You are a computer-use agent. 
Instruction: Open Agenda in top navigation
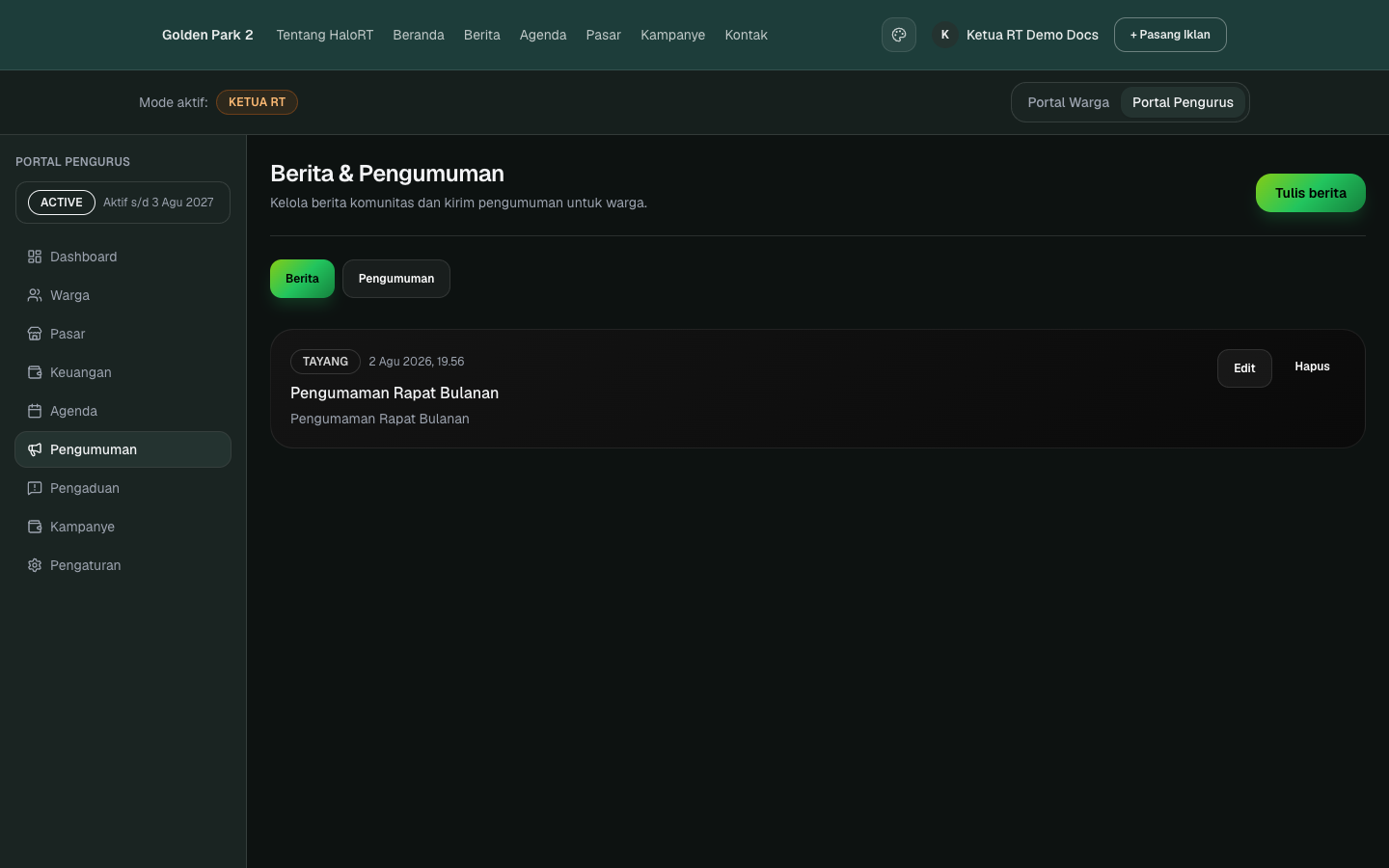[543, 35]
